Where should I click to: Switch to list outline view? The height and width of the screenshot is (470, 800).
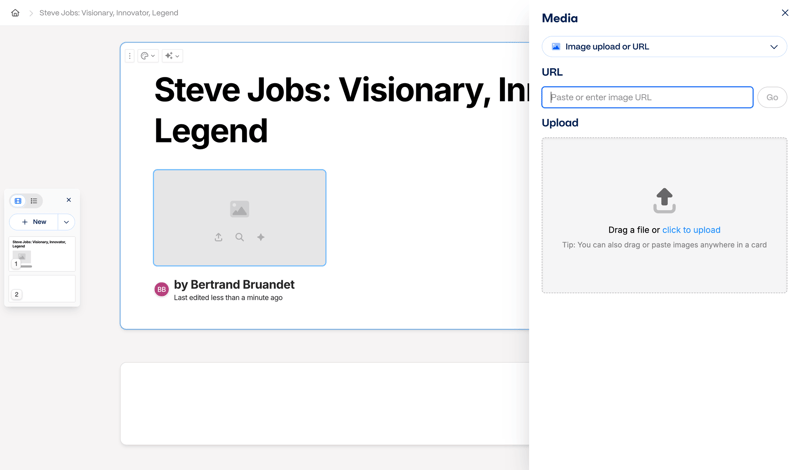click(34, 201)
